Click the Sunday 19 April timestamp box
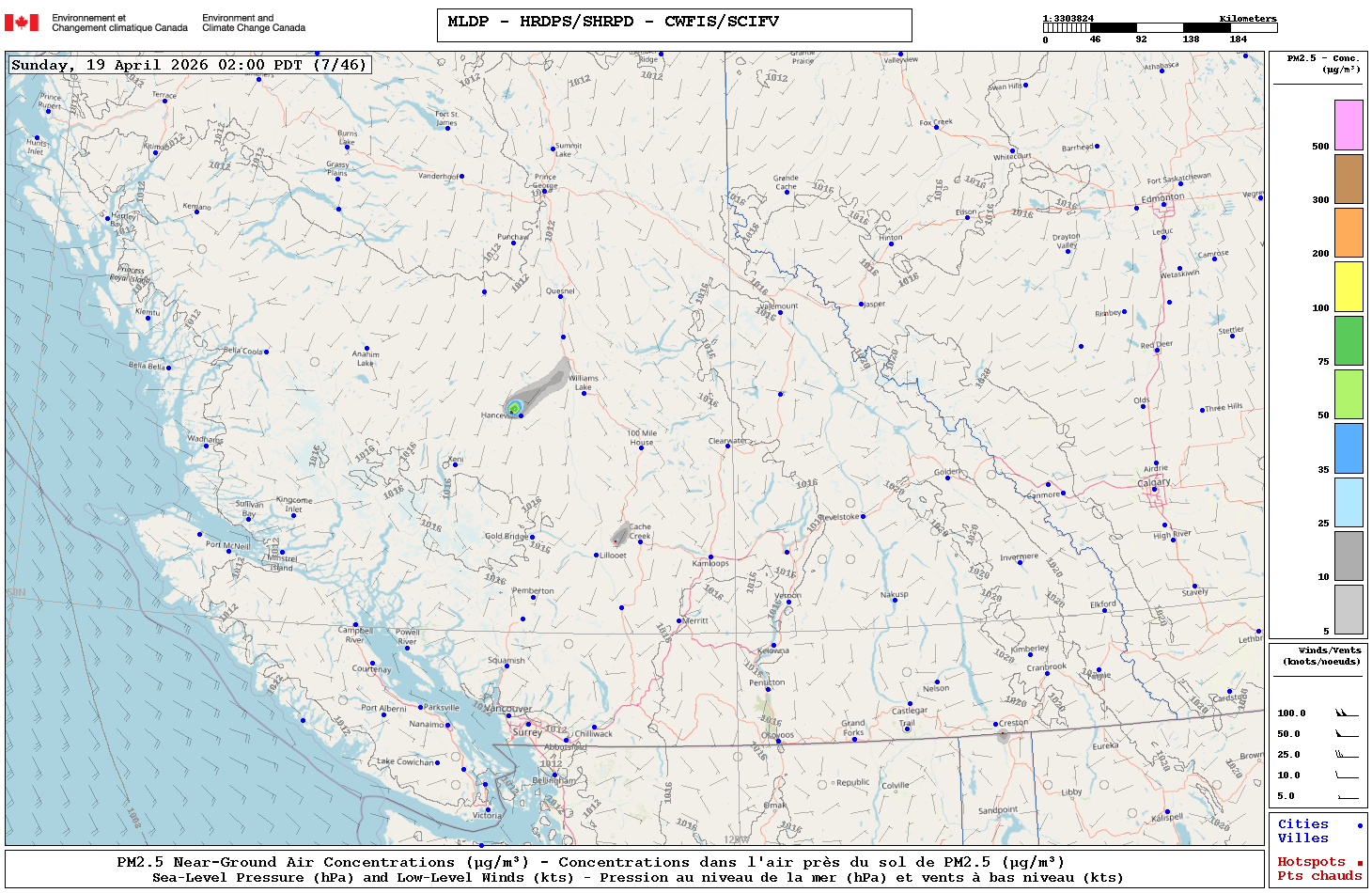1372x893 pixels. point(188,65)
